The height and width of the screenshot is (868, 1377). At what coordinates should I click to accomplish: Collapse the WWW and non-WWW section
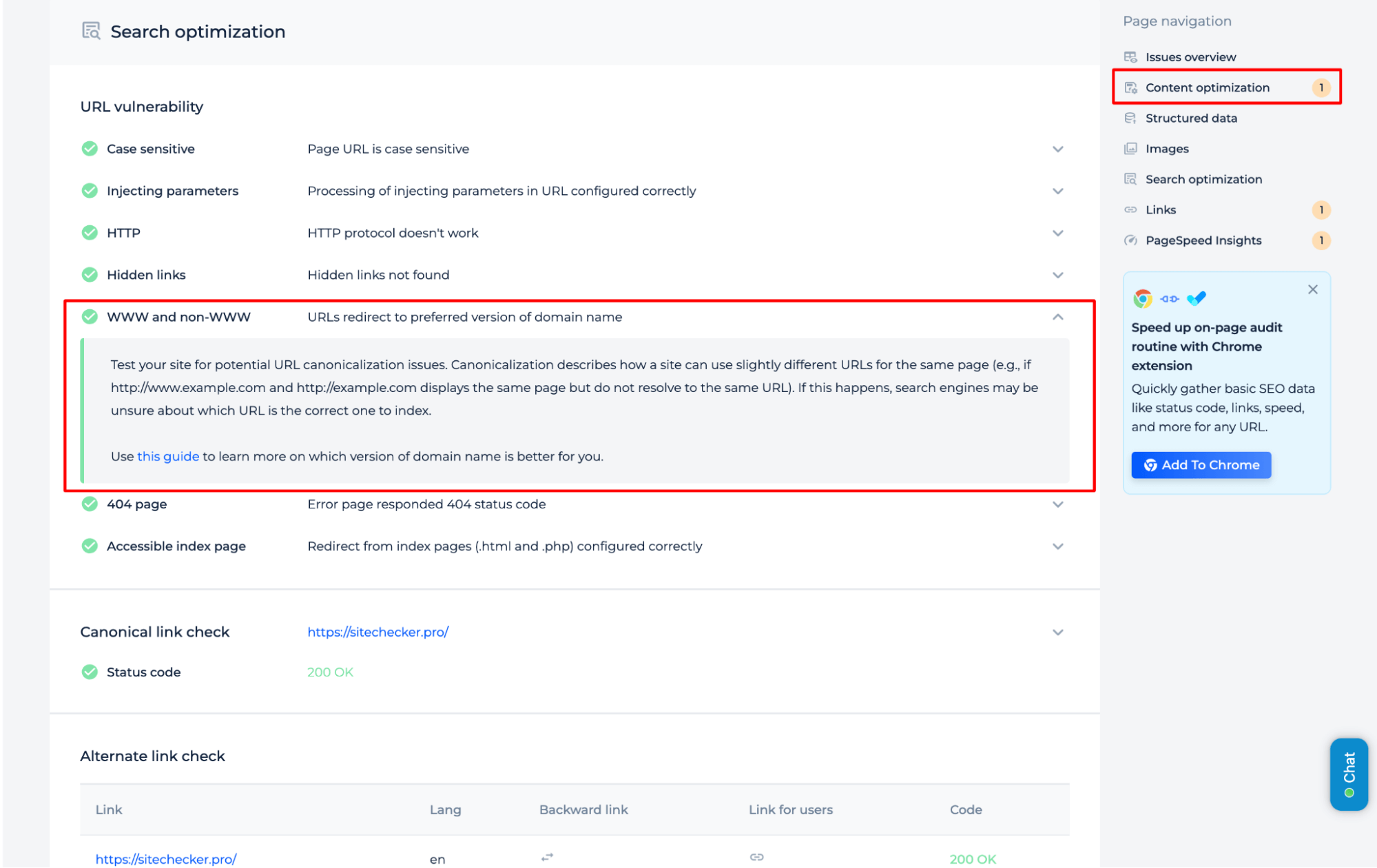(x=1057, y=316)
